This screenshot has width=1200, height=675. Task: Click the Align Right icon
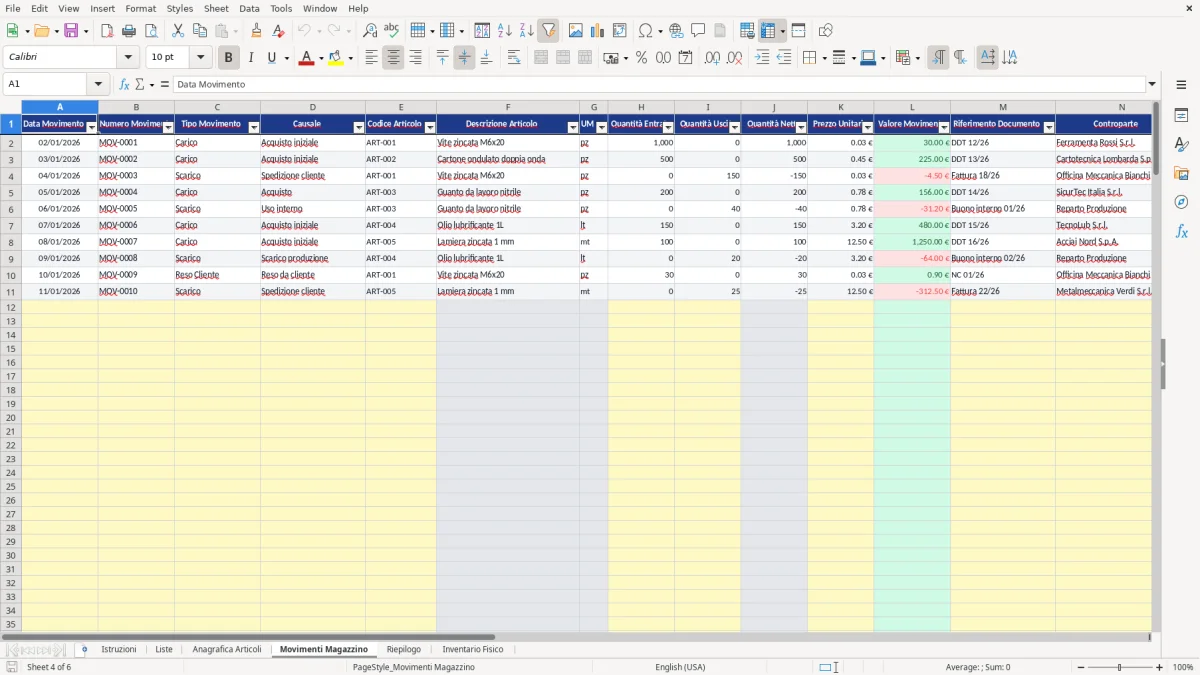click(415, 58)
